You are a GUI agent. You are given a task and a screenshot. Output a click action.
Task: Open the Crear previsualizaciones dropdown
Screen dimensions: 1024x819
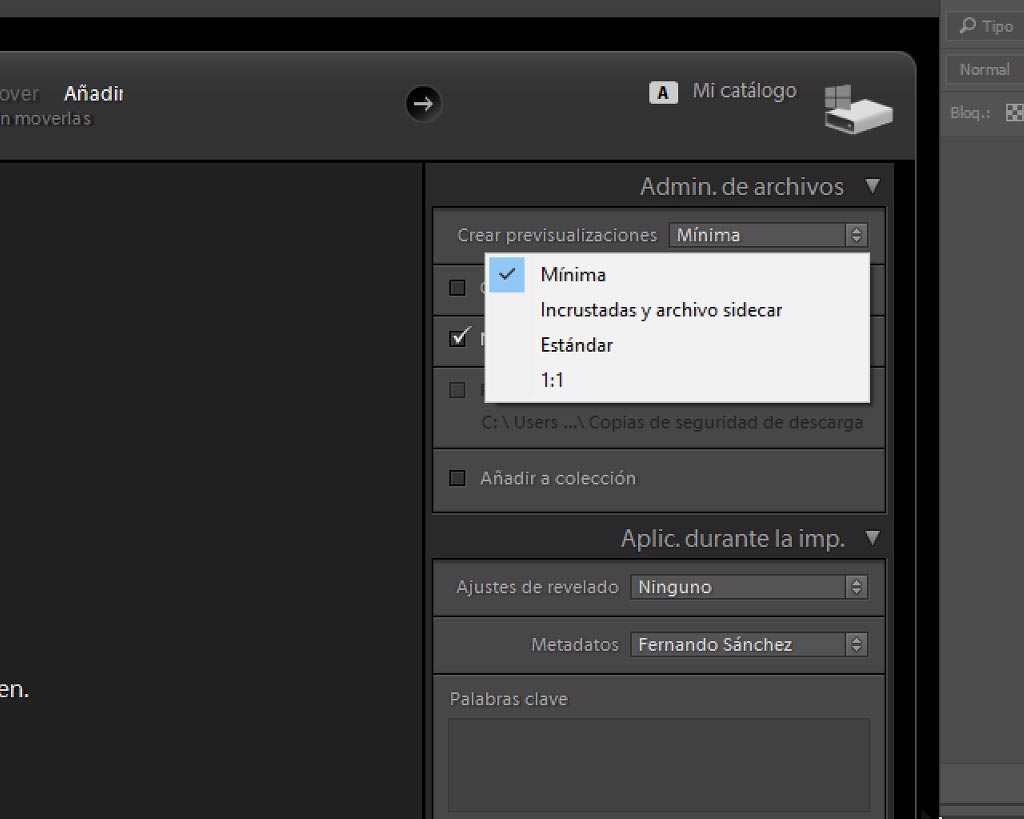click(768, 235)
